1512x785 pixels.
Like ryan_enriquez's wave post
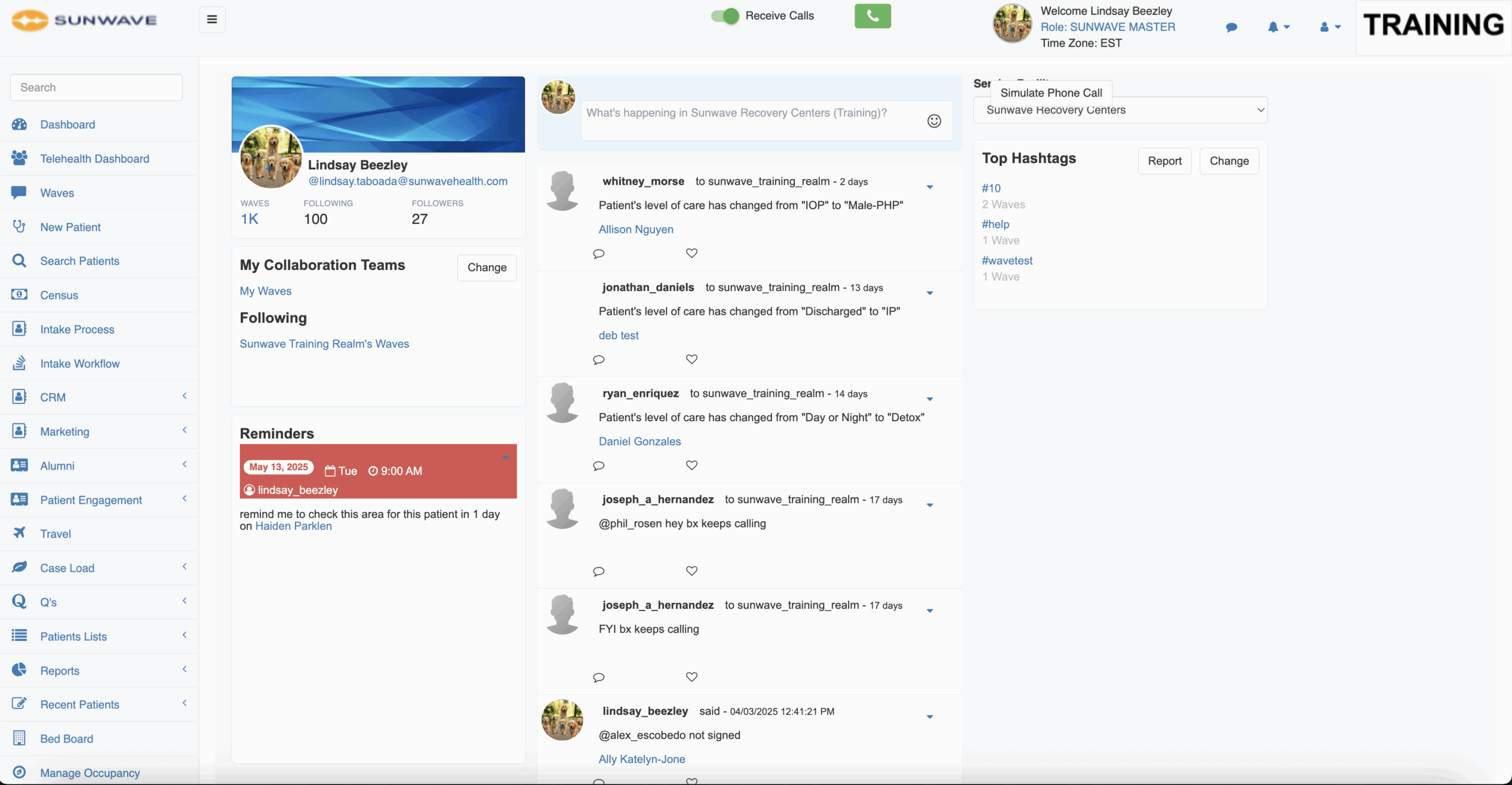coord(692,465)
